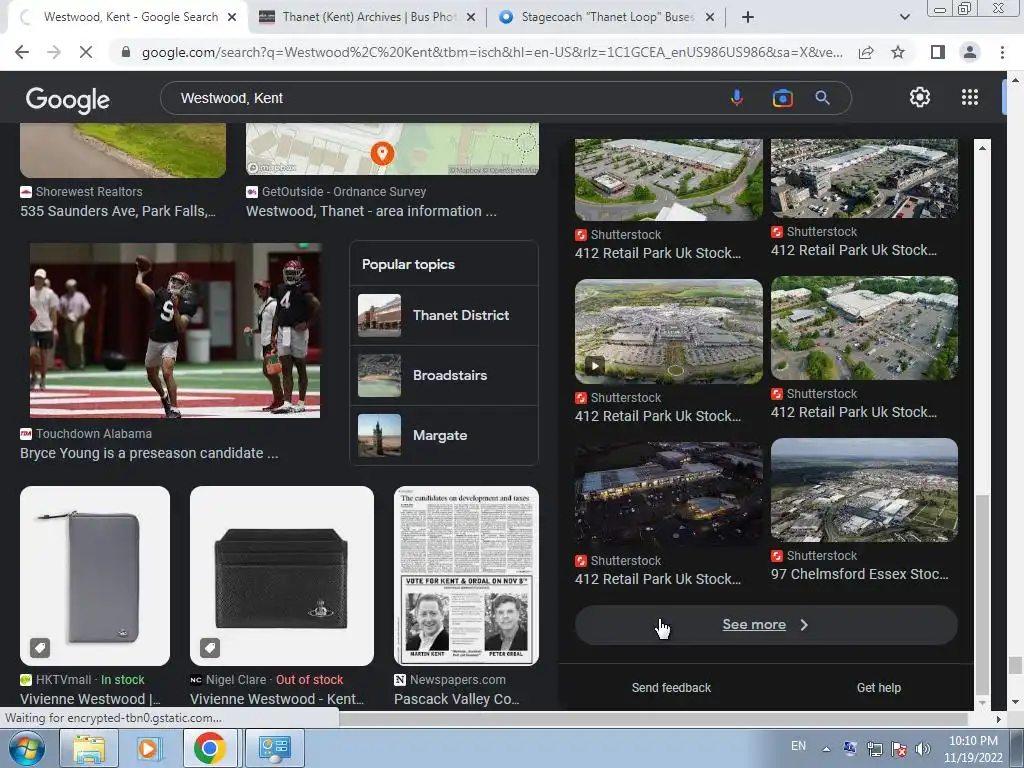
Task: Click the EN language indicator
Action: click(798, 746)
